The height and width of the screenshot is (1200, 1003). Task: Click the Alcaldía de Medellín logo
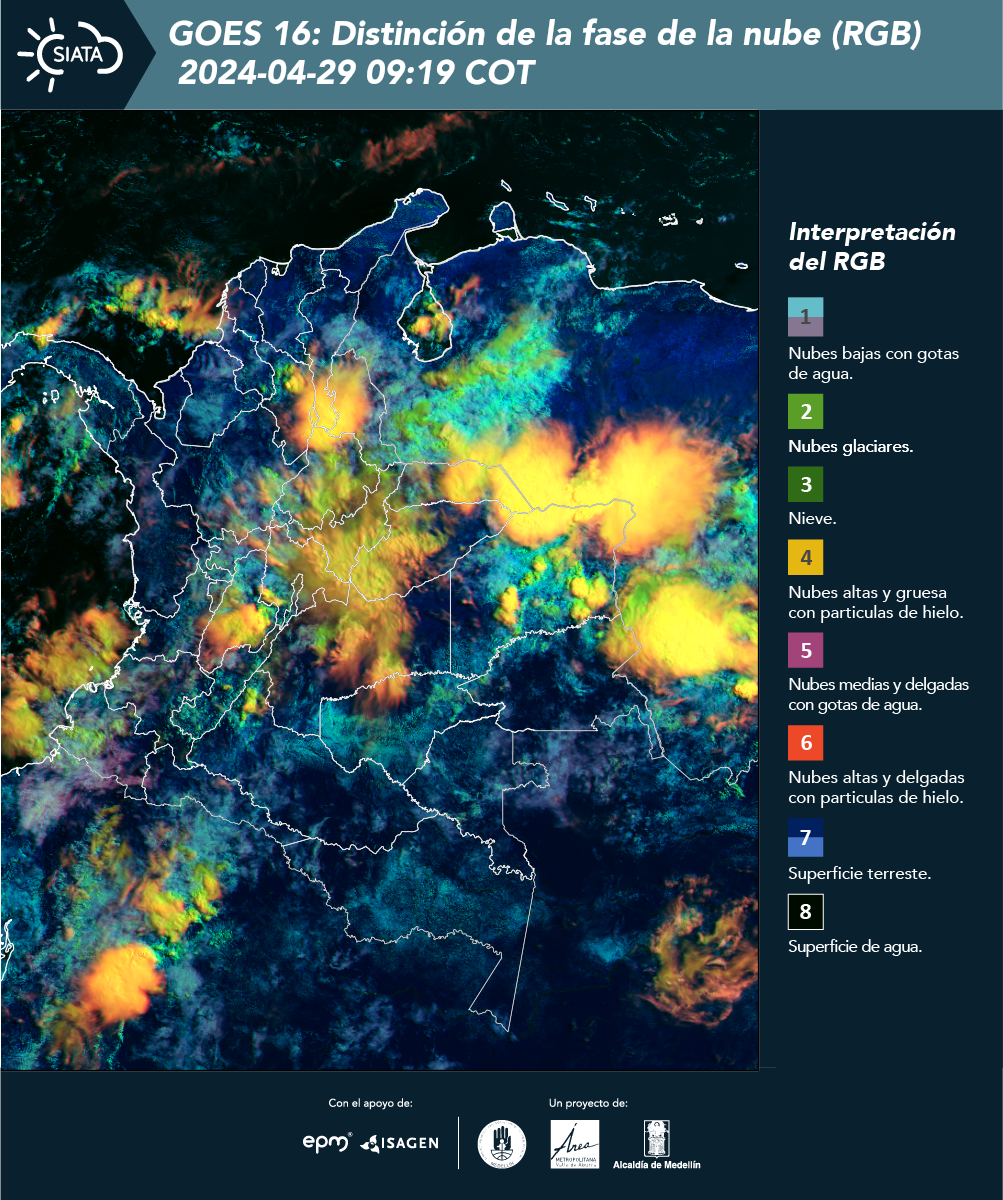656,1145
